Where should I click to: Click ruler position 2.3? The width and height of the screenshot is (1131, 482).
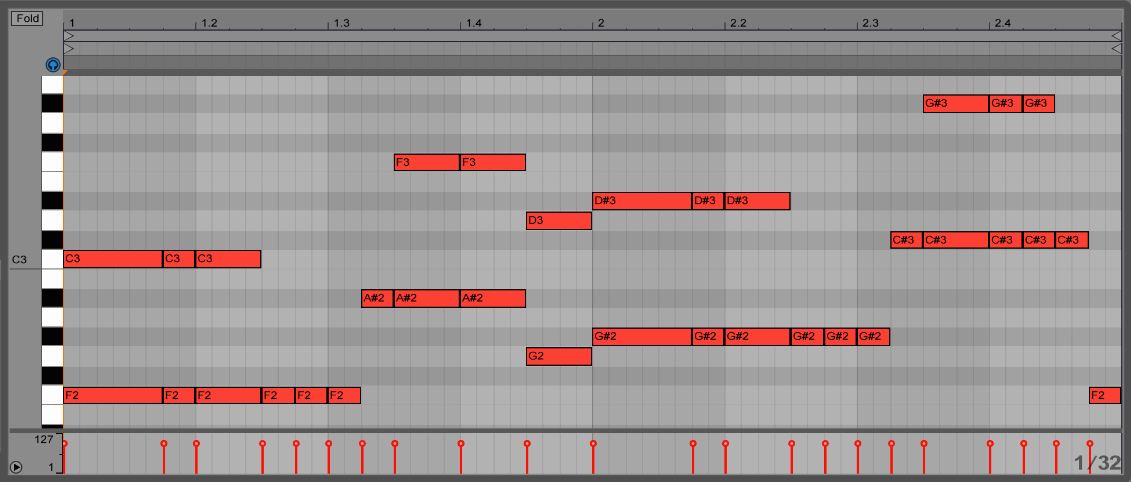[870, 24]
